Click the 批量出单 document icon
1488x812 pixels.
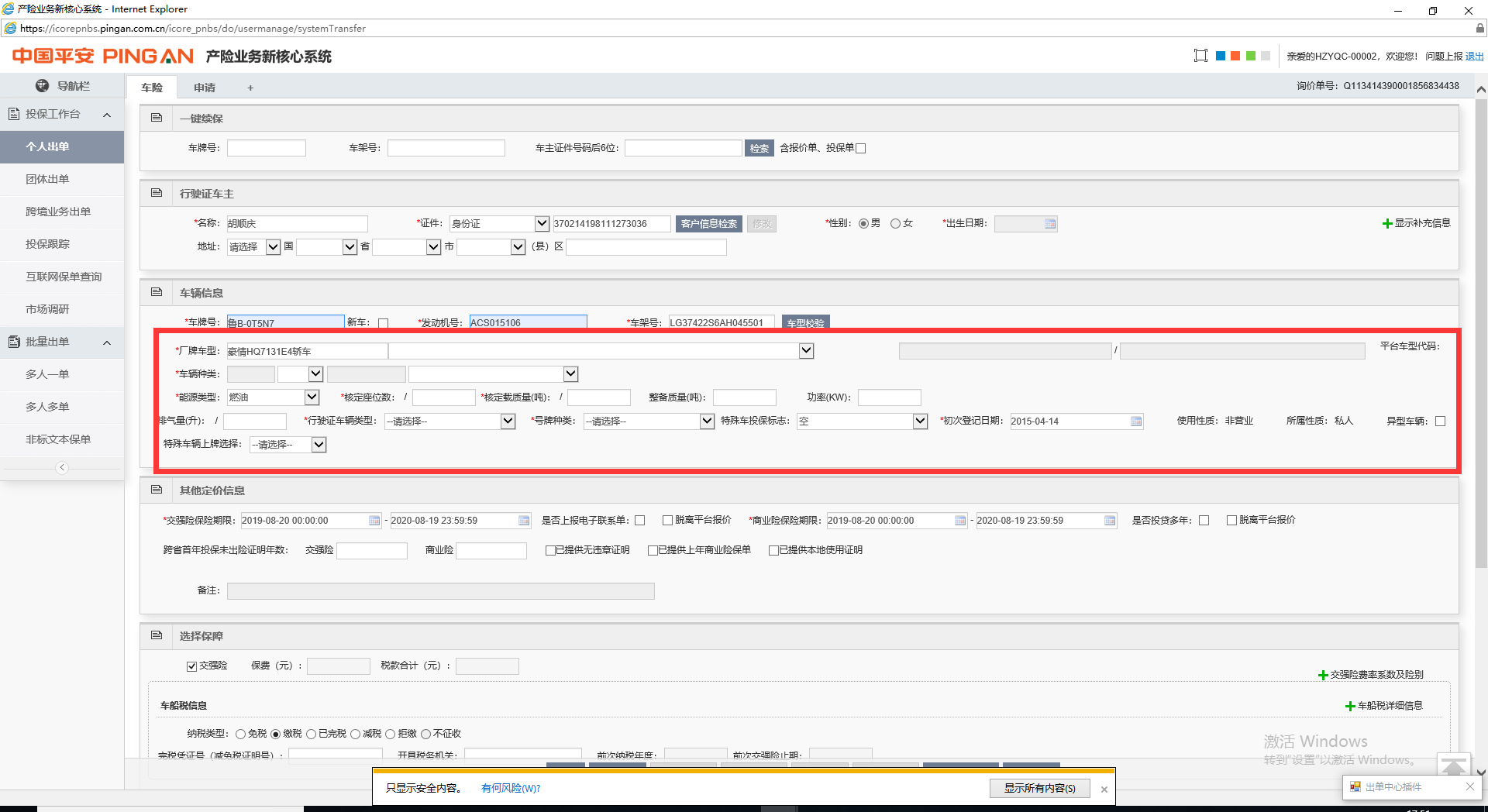[14, 342]
